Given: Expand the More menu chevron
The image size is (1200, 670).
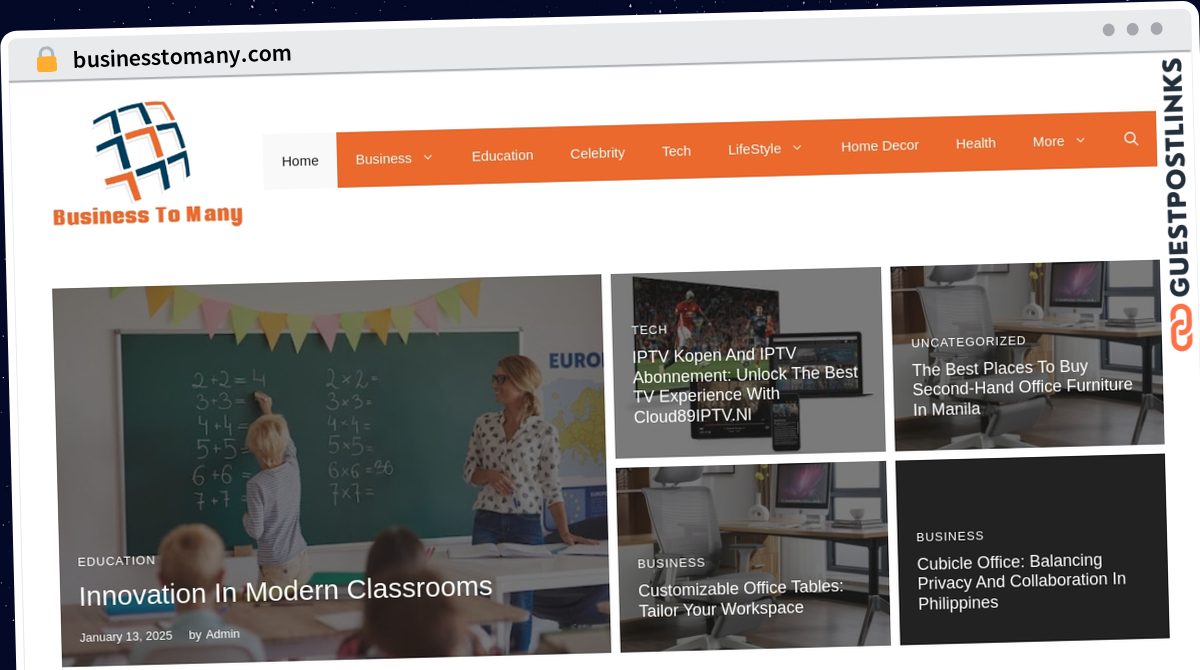Looking at the screenshot, I should [x=1080, y=141].
